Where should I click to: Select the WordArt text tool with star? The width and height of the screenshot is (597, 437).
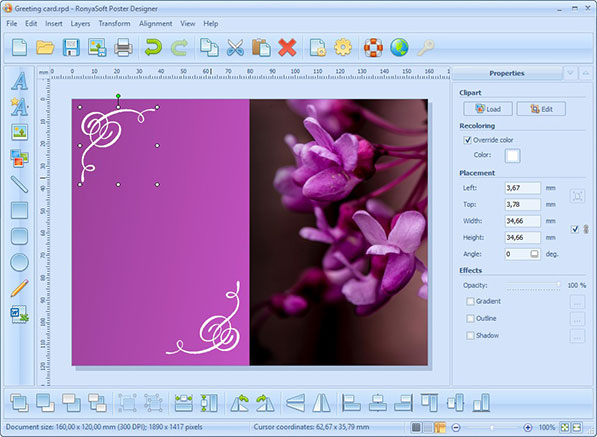click(19, 107)
